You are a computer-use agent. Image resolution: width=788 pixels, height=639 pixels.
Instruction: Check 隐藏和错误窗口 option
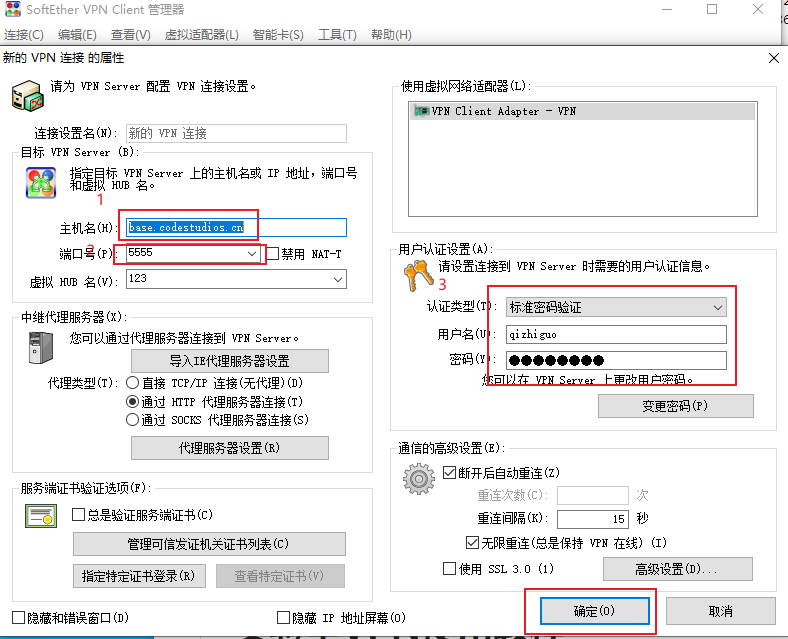coord(19,617)
